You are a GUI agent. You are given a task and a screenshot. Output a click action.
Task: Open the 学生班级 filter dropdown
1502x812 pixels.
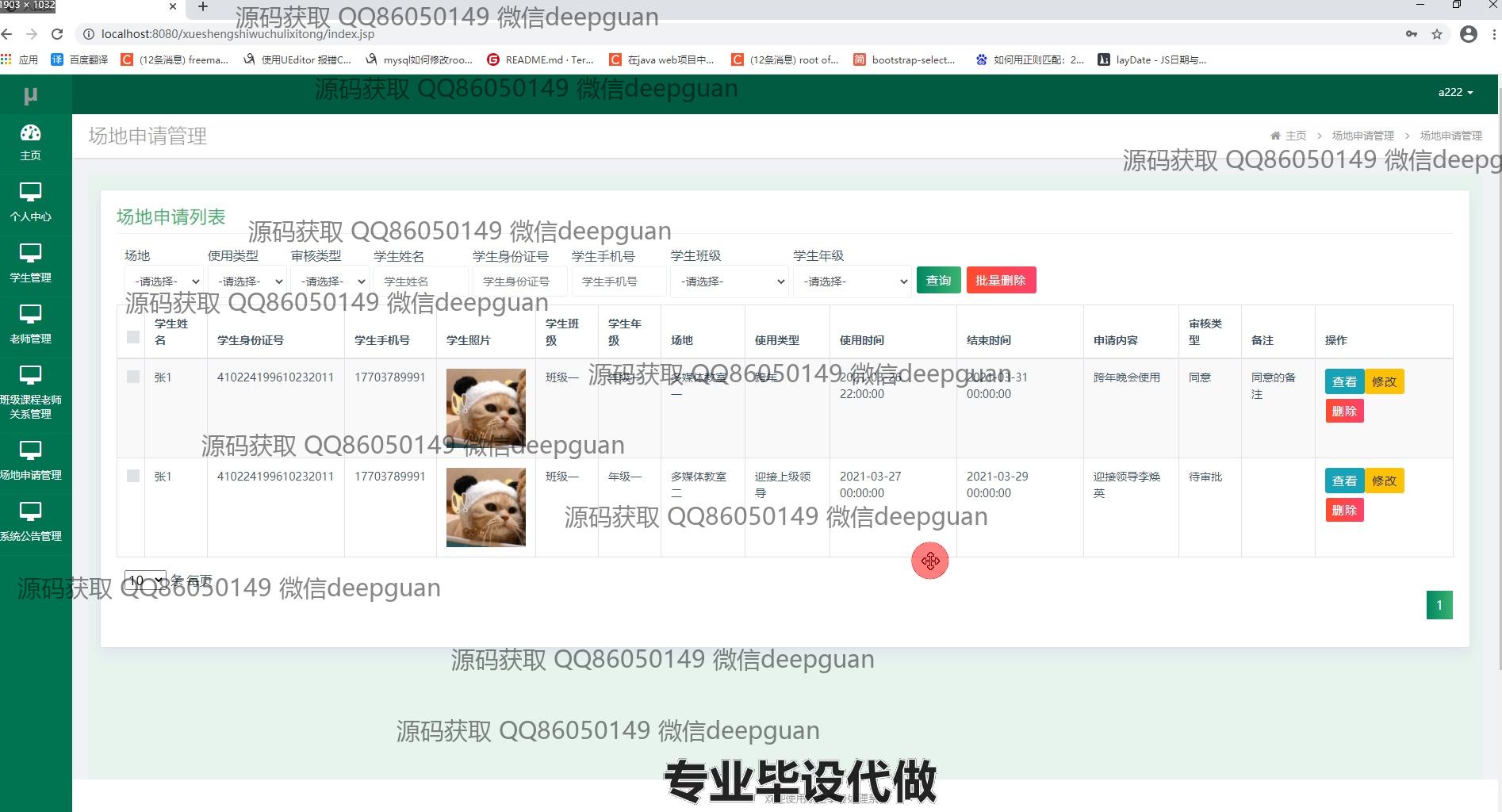tap(728, 282)
